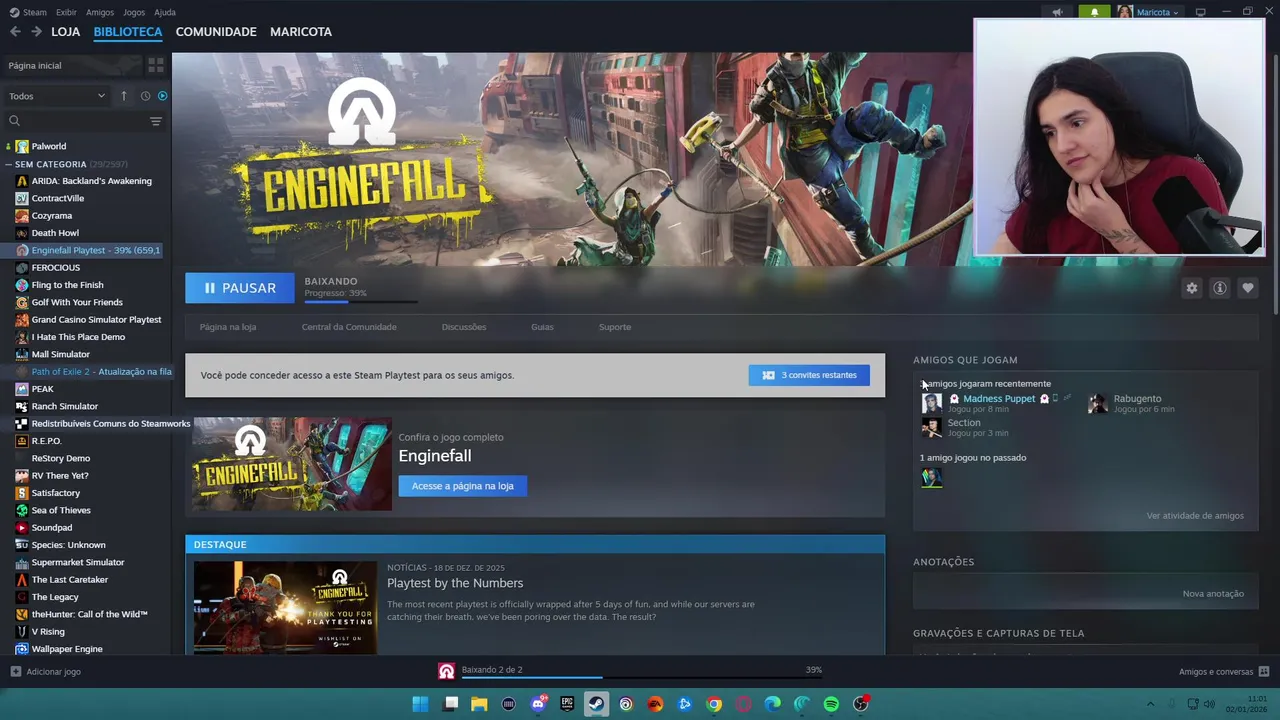Open the Steam menu
The height and width of the screenshot is (720, 1280).
(28, 12)
